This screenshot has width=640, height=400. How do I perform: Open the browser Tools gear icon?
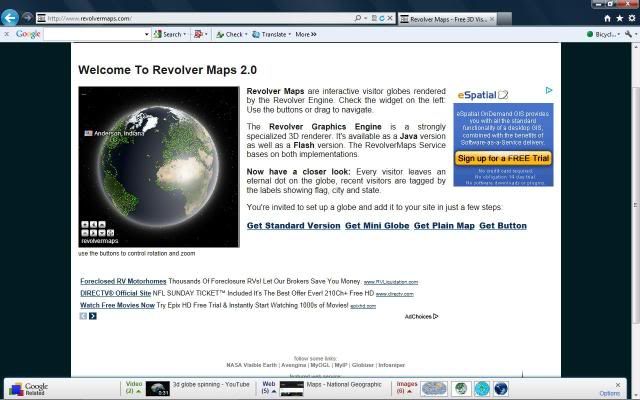pyautogui.click(x=632, y=18)
